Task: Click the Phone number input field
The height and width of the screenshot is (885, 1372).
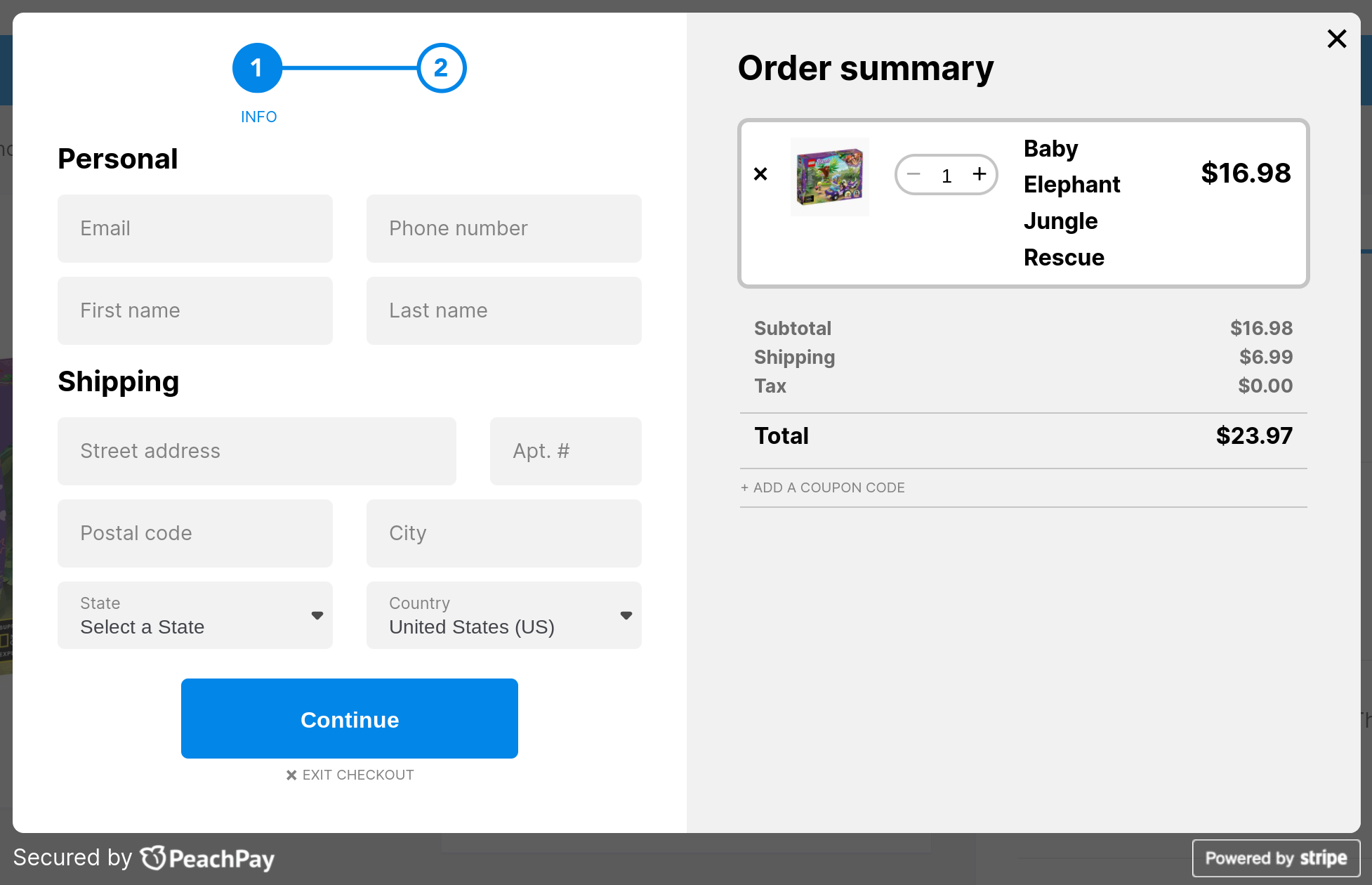Action: click(x=504, y=228)
